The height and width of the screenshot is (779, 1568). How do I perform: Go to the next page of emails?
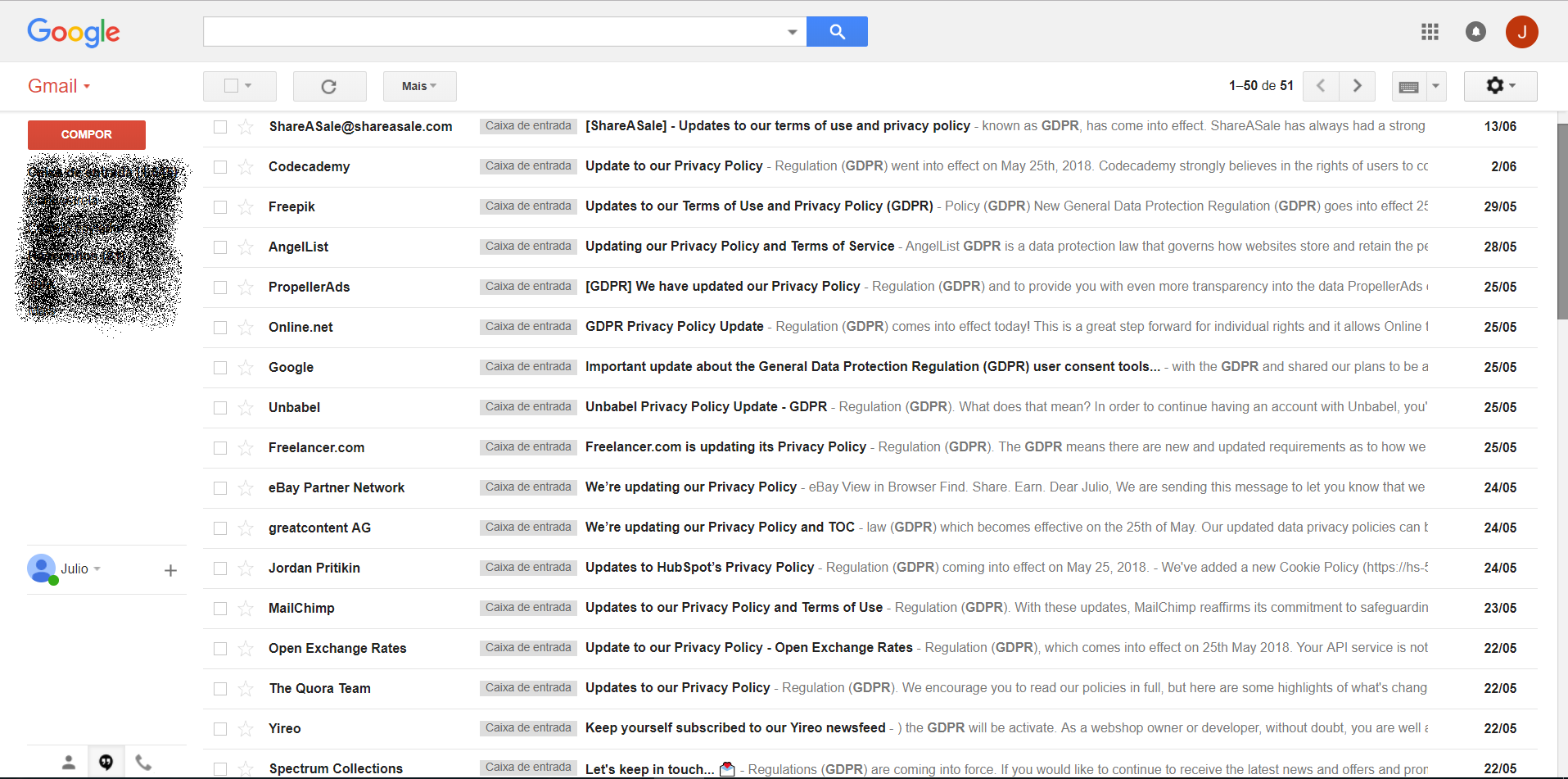pos(1357,86)
